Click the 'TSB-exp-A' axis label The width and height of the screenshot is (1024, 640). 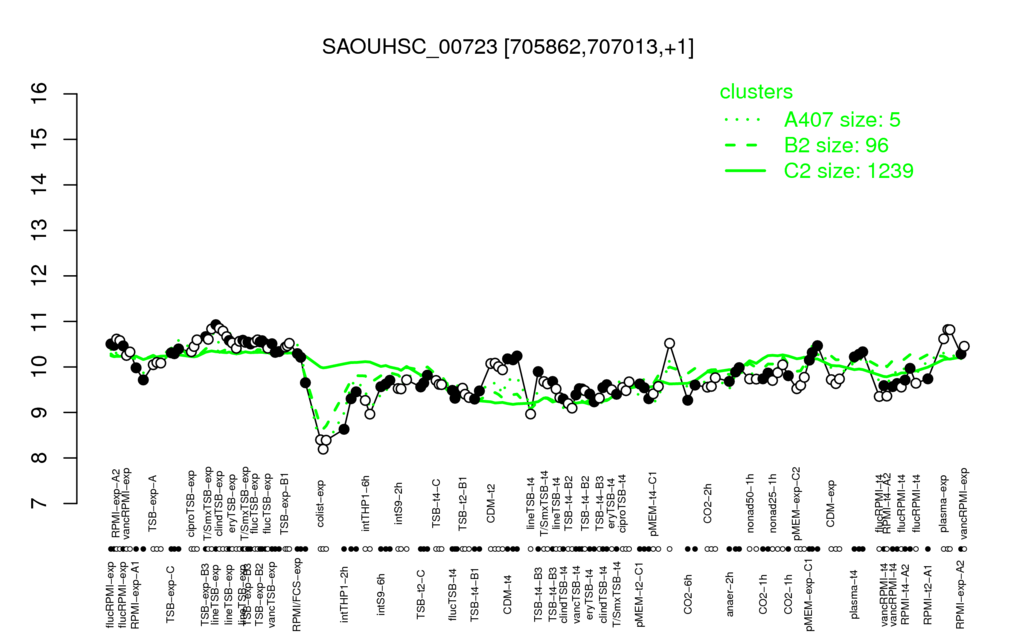tap(153, 505)
